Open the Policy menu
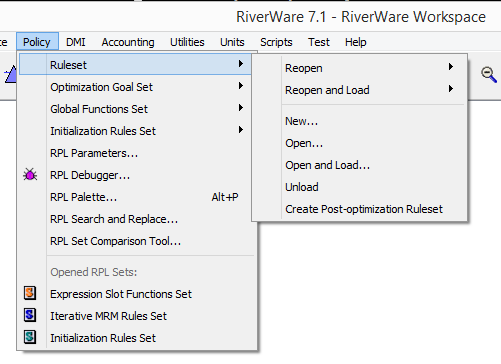Image resolution: width=501 pixels, height=364 pixels. (x=37, y=42)
